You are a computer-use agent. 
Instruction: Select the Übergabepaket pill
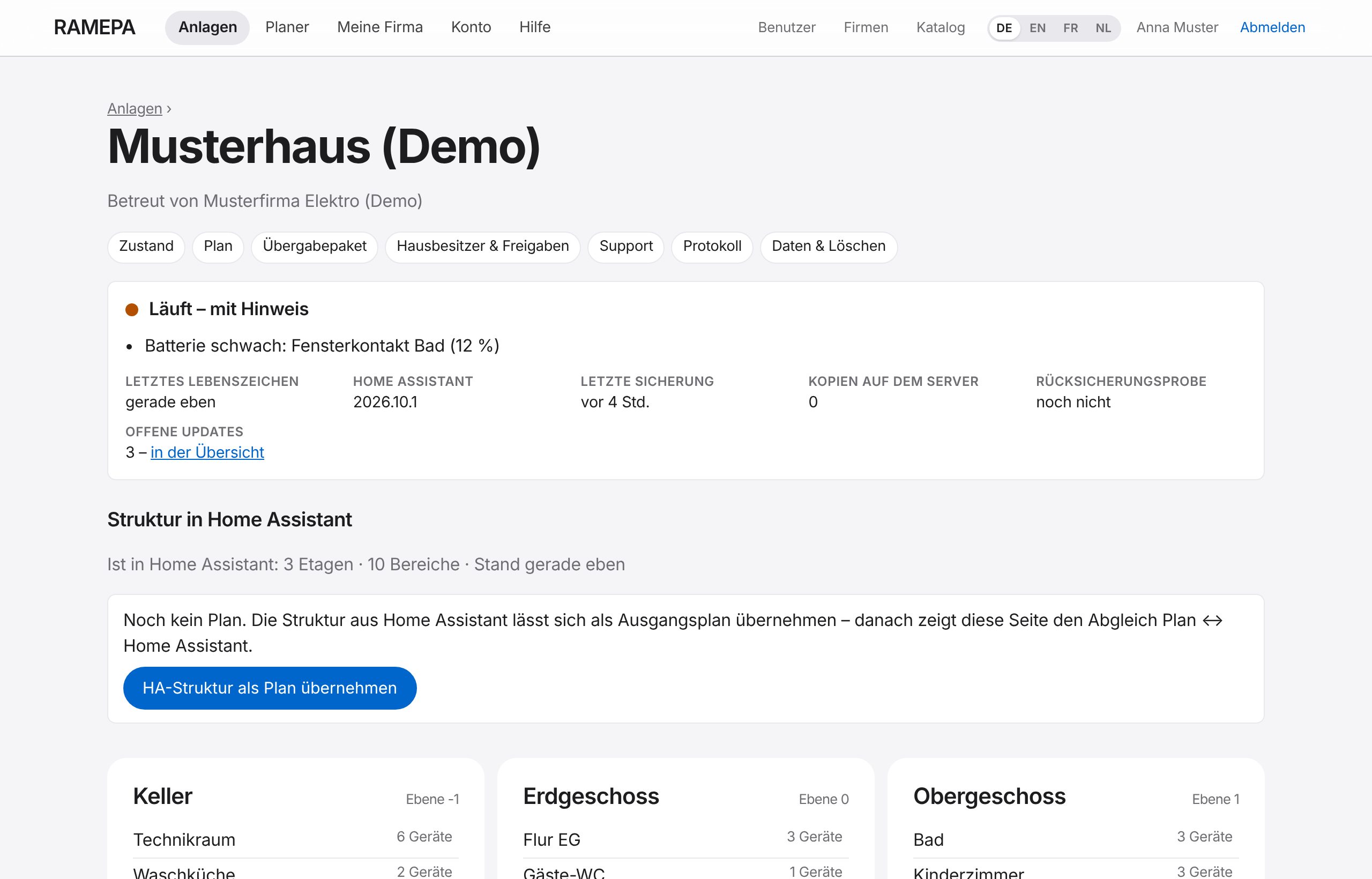click(x=315, y=247)
